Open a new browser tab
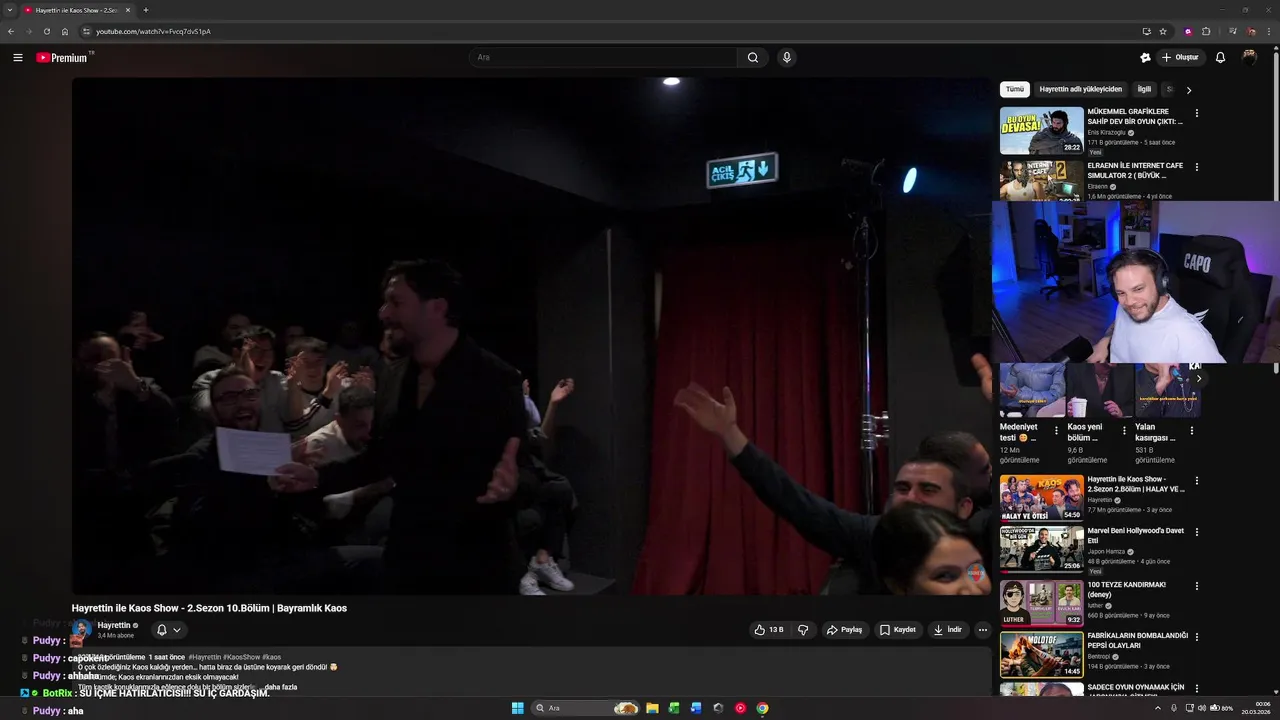 click(x=146, y=10)
